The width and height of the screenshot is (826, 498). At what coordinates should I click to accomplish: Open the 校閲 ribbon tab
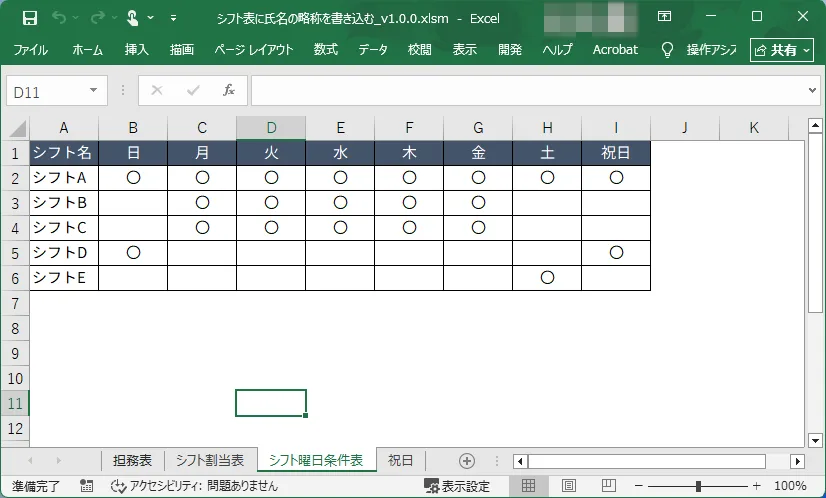click(419, 50)
